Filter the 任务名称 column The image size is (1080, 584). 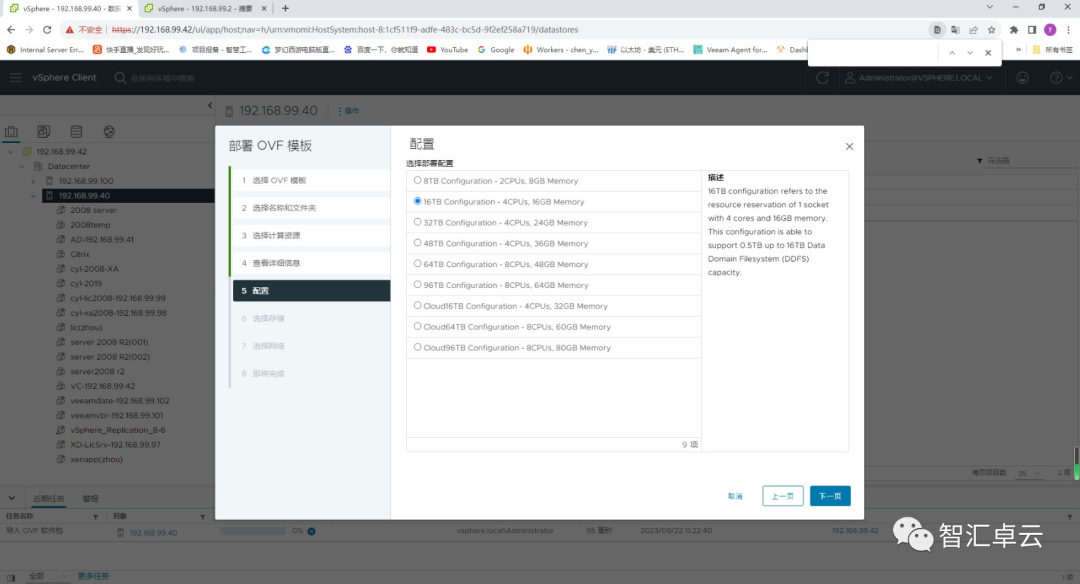click(x=95, y=517)
